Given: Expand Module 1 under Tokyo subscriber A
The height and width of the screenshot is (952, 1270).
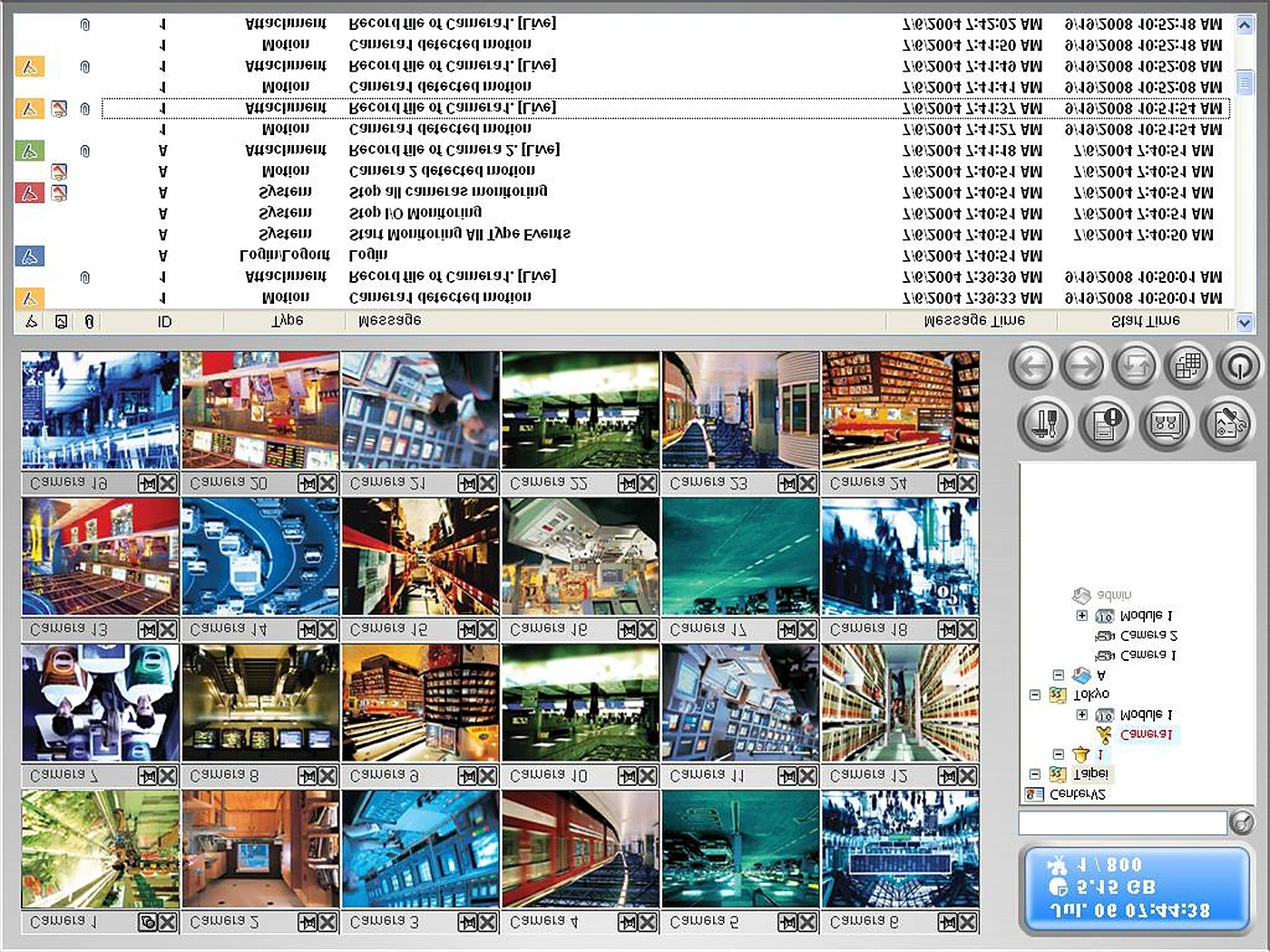Looking at the screenshot, I should (1081, 616).
